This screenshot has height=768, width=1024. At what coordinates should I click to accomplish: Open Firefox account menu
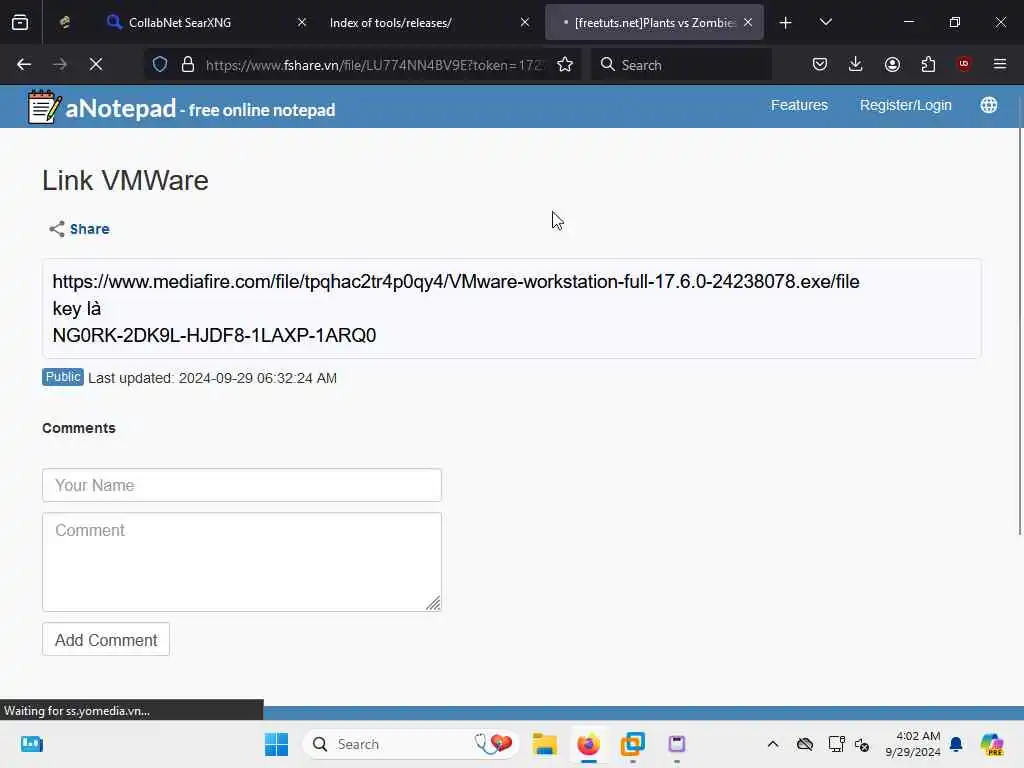click(893, 65)
